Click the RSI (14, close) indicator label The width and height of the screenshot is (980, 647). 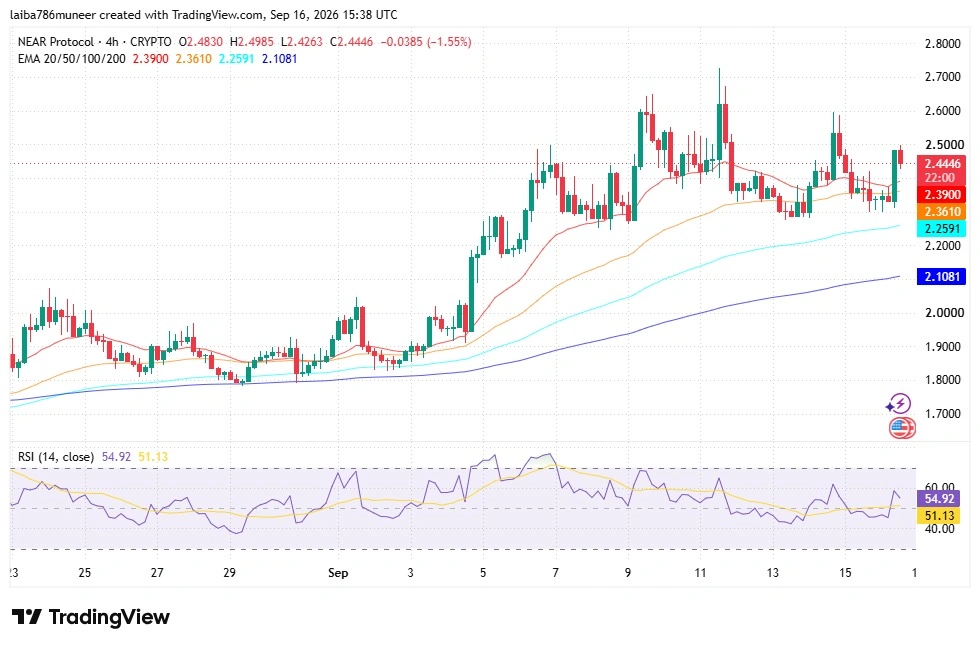pos(56,457)
